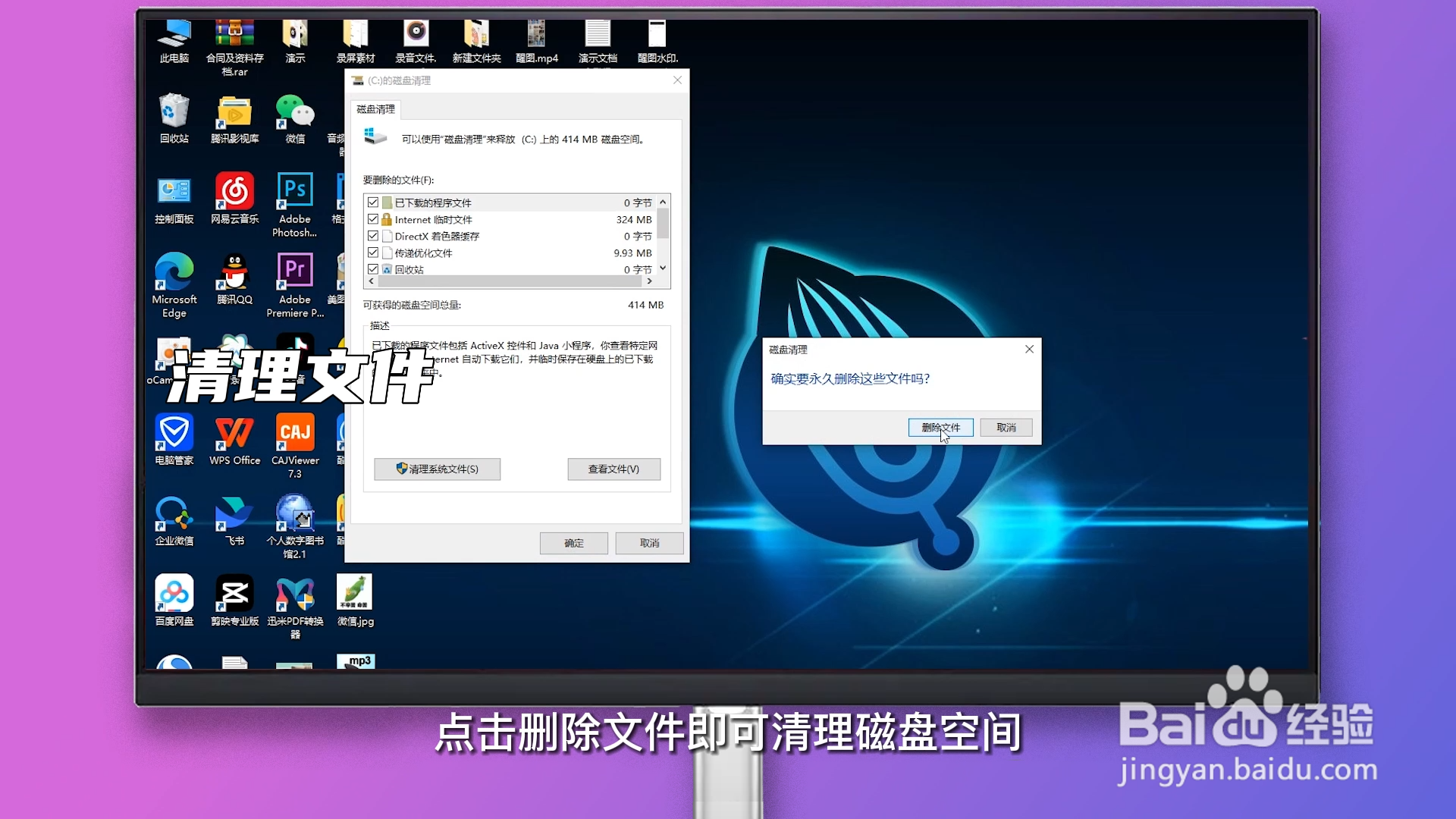Click 清理系统文件(S) button
The image size is (1456, 819).
[437, 469]
